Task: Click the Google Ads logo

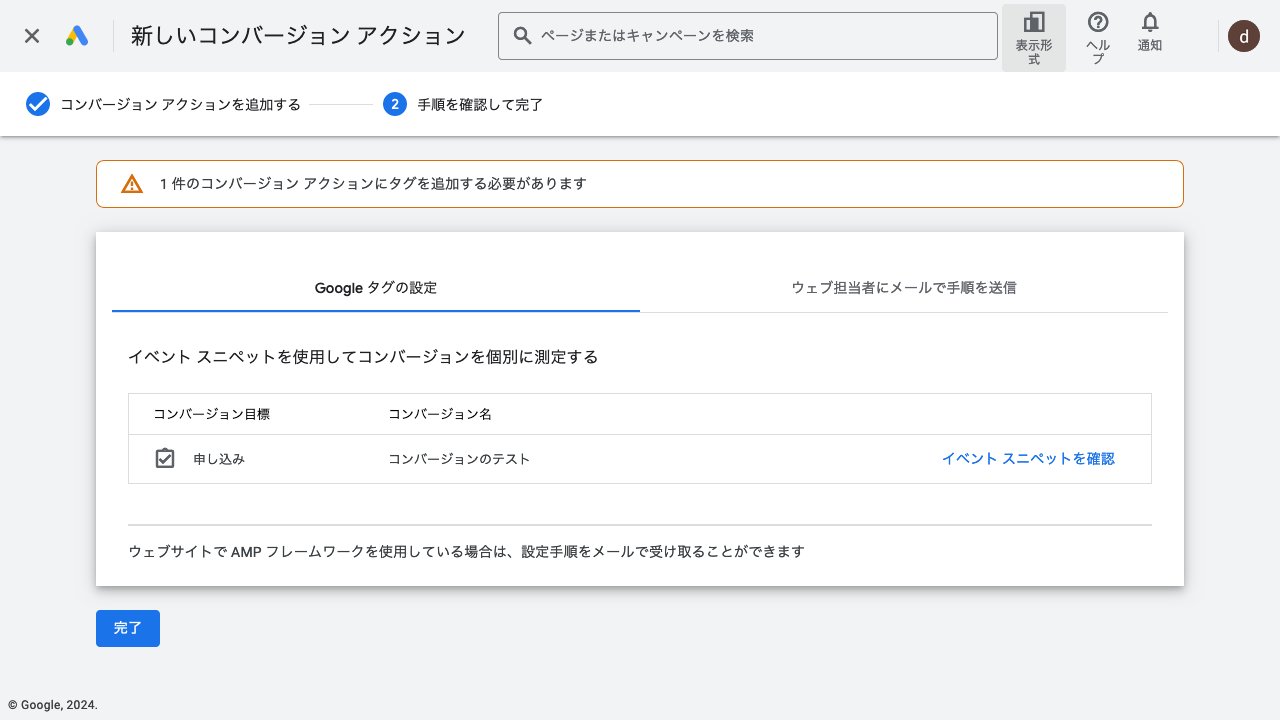Action: pos(77,36)
